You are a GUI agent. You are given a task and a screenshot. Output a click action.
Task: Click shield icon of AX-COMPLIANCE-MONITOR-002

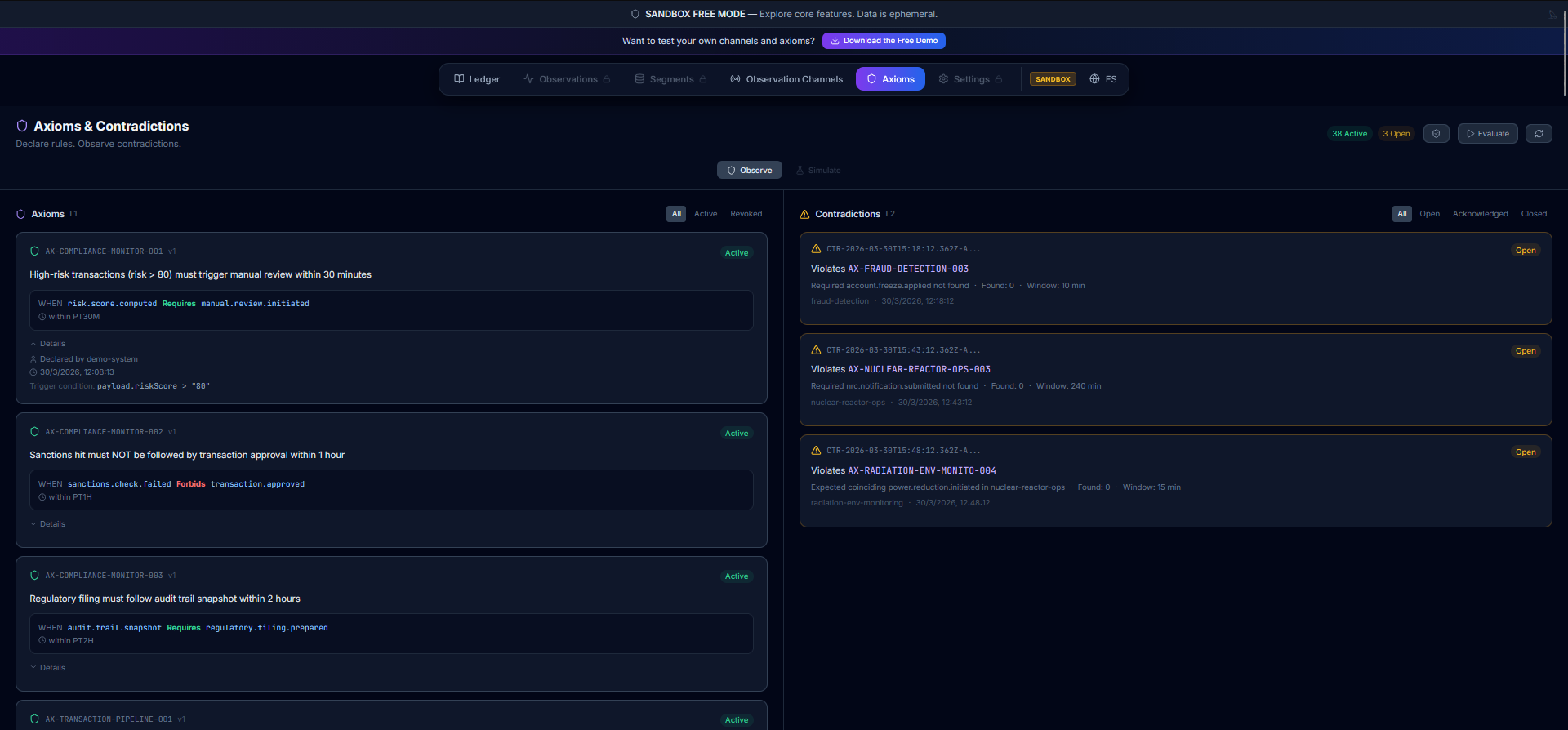click(34, 432)
